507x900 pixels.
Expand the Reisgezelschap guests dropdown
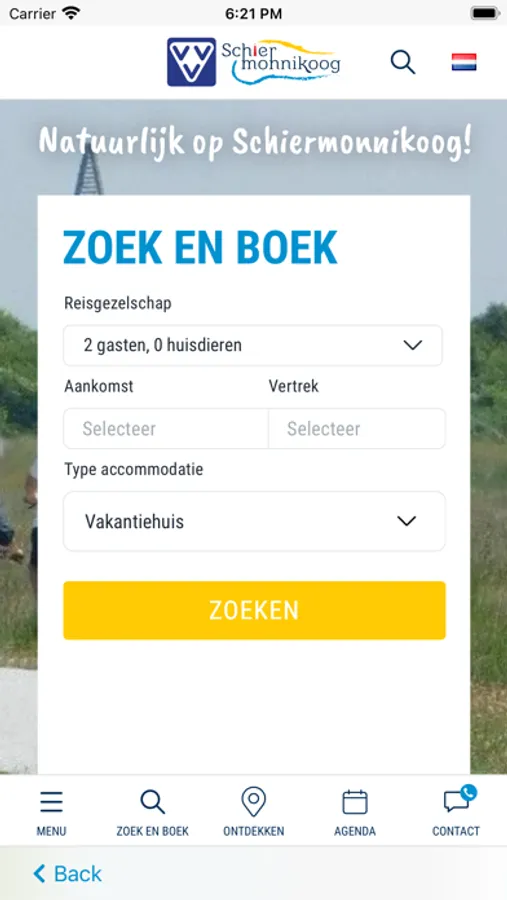coord(253,346)
